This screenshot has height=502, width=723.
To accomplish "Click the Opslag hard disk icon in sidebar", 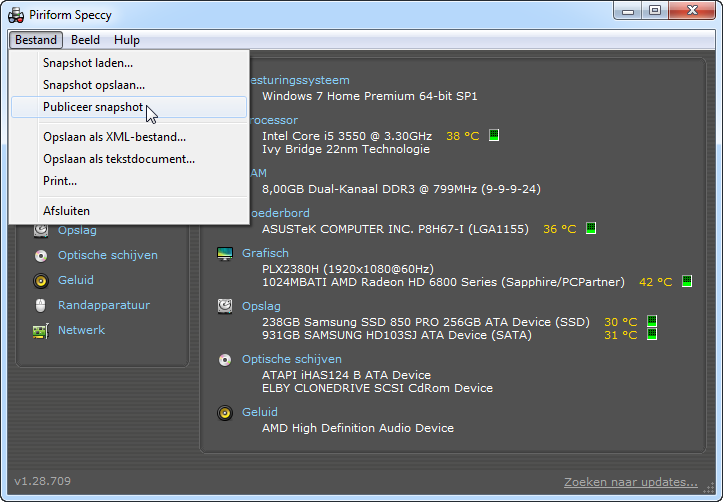I will click(x=41, y=231).
